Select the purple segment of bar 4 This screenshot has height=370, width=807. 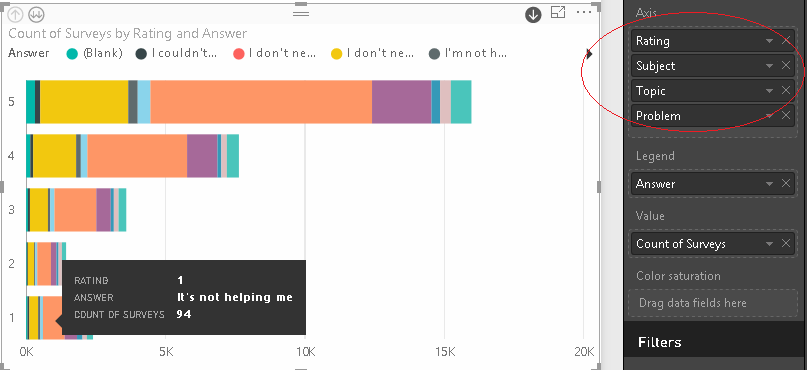pyautogui.click(x=202, y=156)
